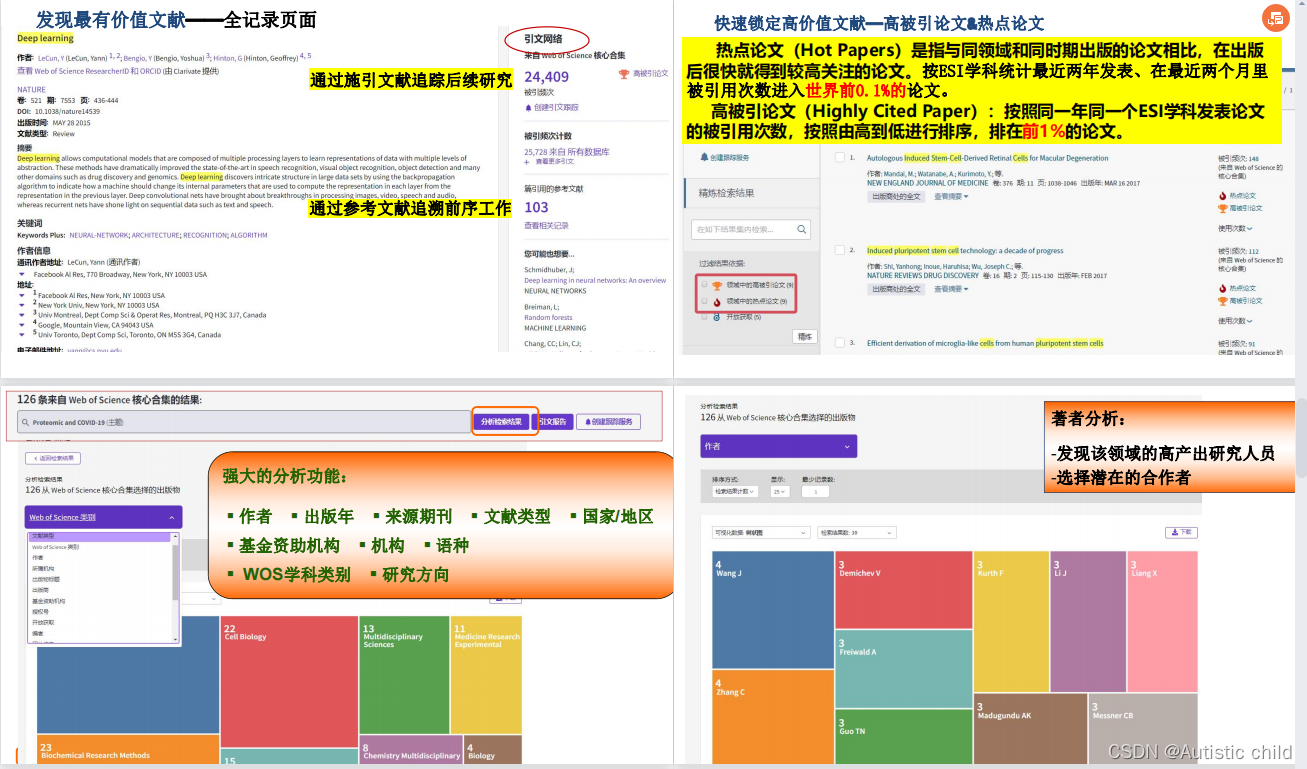Expand address 5 Univ Toronto arrow
This screenshot has width=1307, height=769.
[22, 335]
